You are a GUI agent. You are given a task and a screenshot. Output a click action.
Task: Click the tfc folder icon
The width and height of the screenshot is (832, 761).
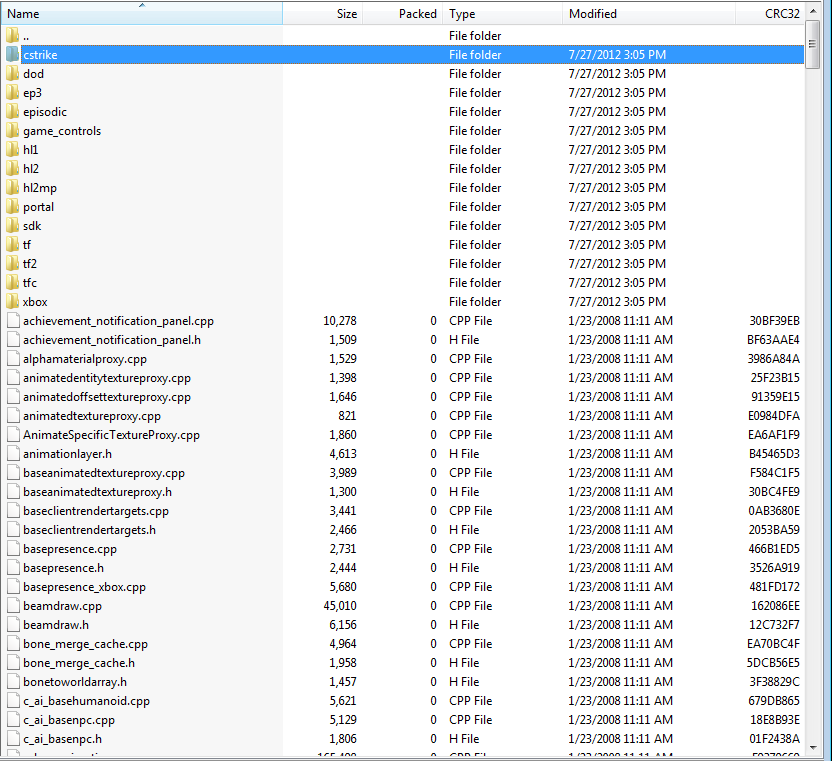(x=13, y=283)
